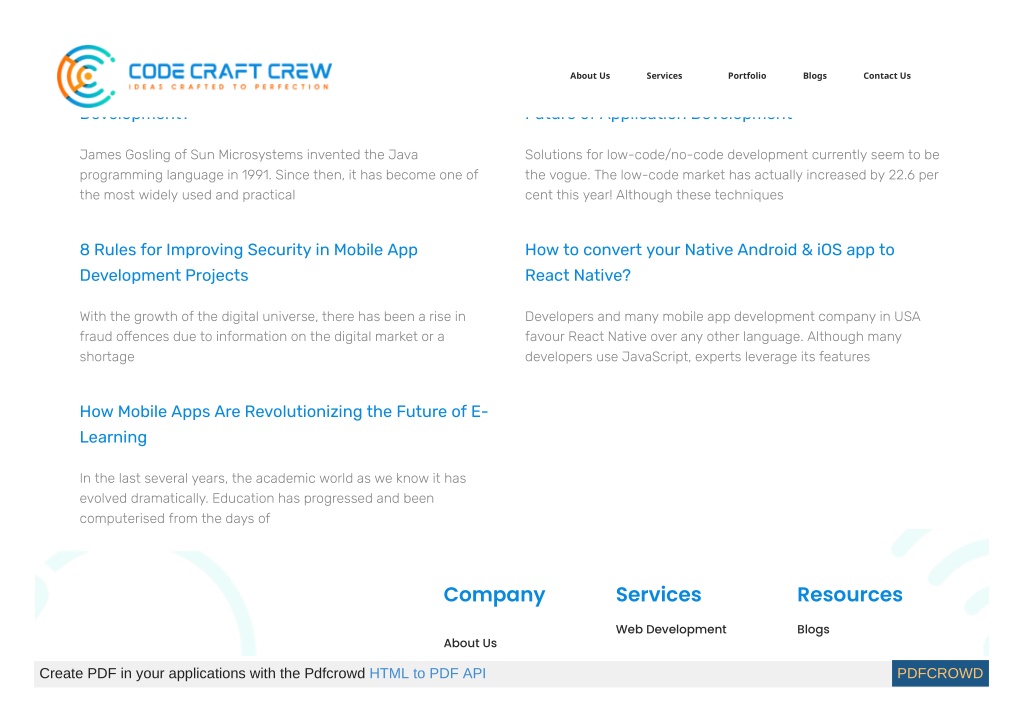Open 'How to convert your Native Android & iOS app' article
This screenshot has width=1023, height=724.
[710, 262]
